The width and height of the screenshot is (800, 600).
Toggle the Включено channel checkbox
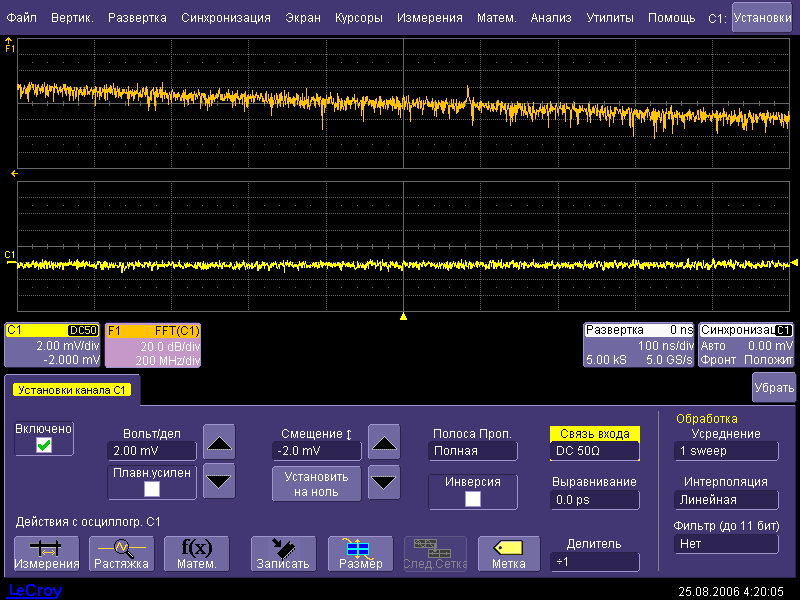coord(44,446)
